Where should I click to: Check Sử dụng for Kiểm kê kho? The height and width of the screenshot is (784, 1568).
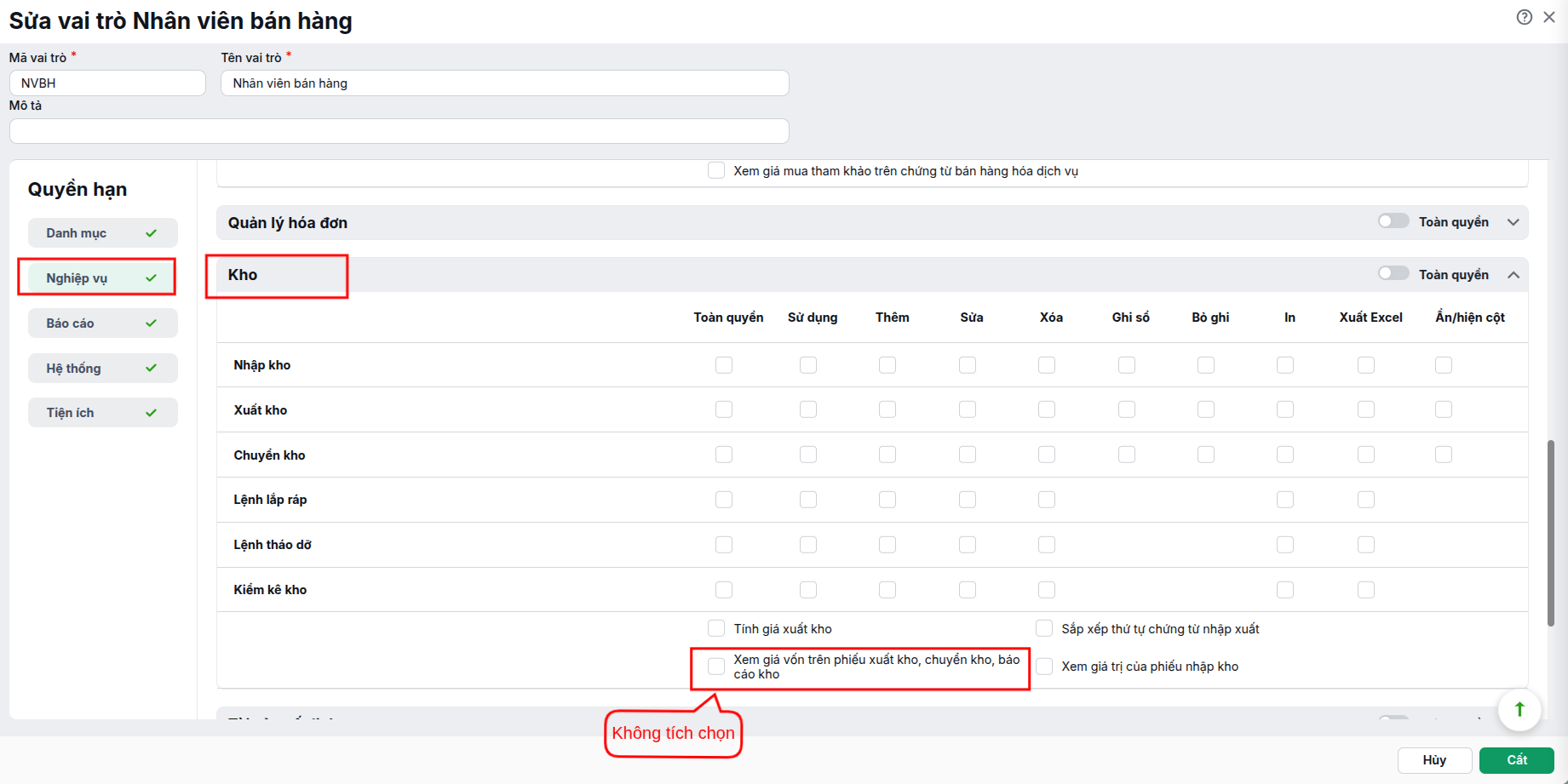click(x=808, y=590)
